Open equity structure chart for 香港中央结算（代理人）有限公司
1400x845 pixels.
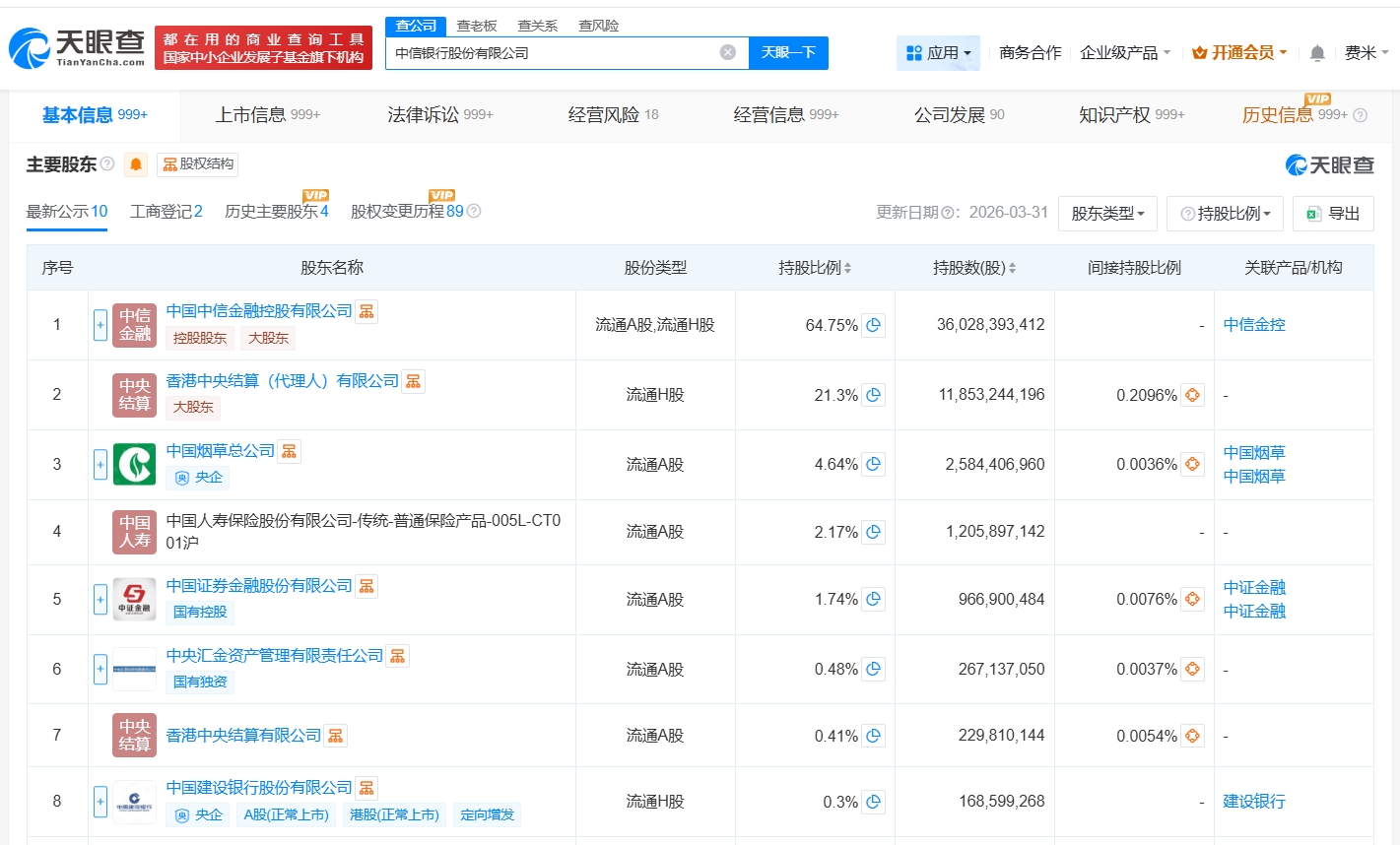(414, 381)
